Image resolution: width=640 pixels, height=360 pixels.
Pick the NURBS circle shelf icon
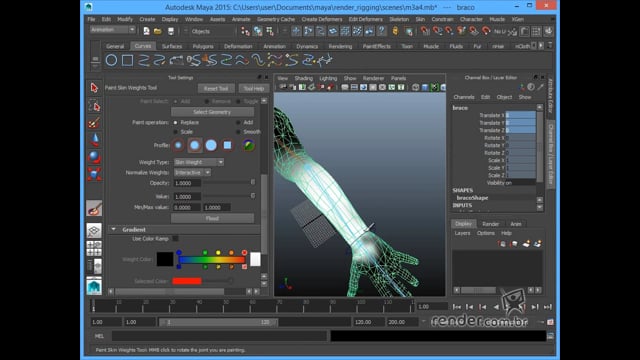pos(111,60)
